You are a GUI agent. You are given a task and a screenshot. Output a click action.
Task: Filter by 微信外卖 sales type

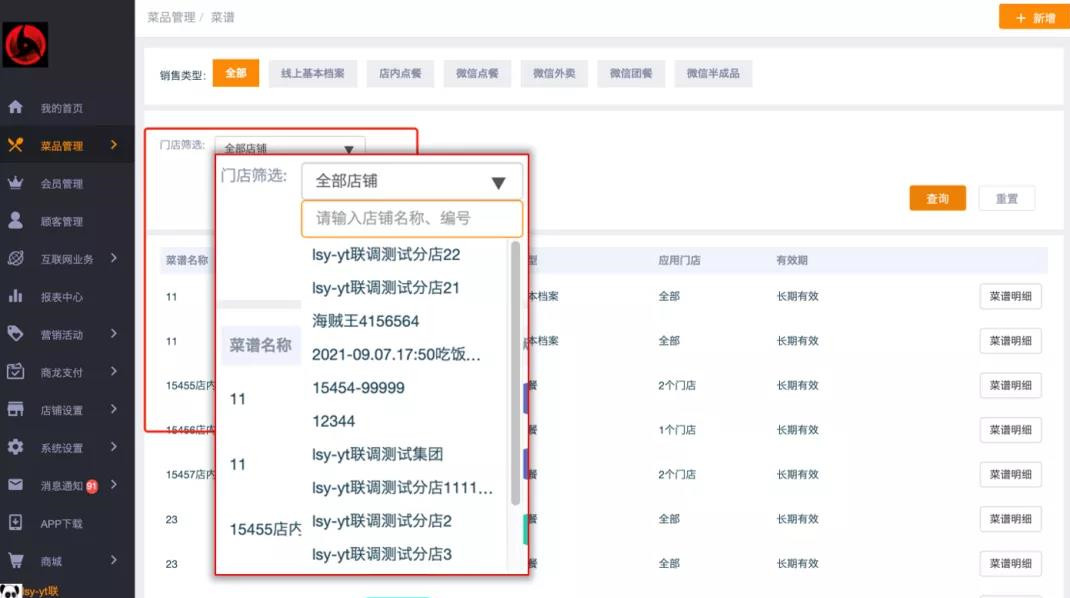[554, 74]
